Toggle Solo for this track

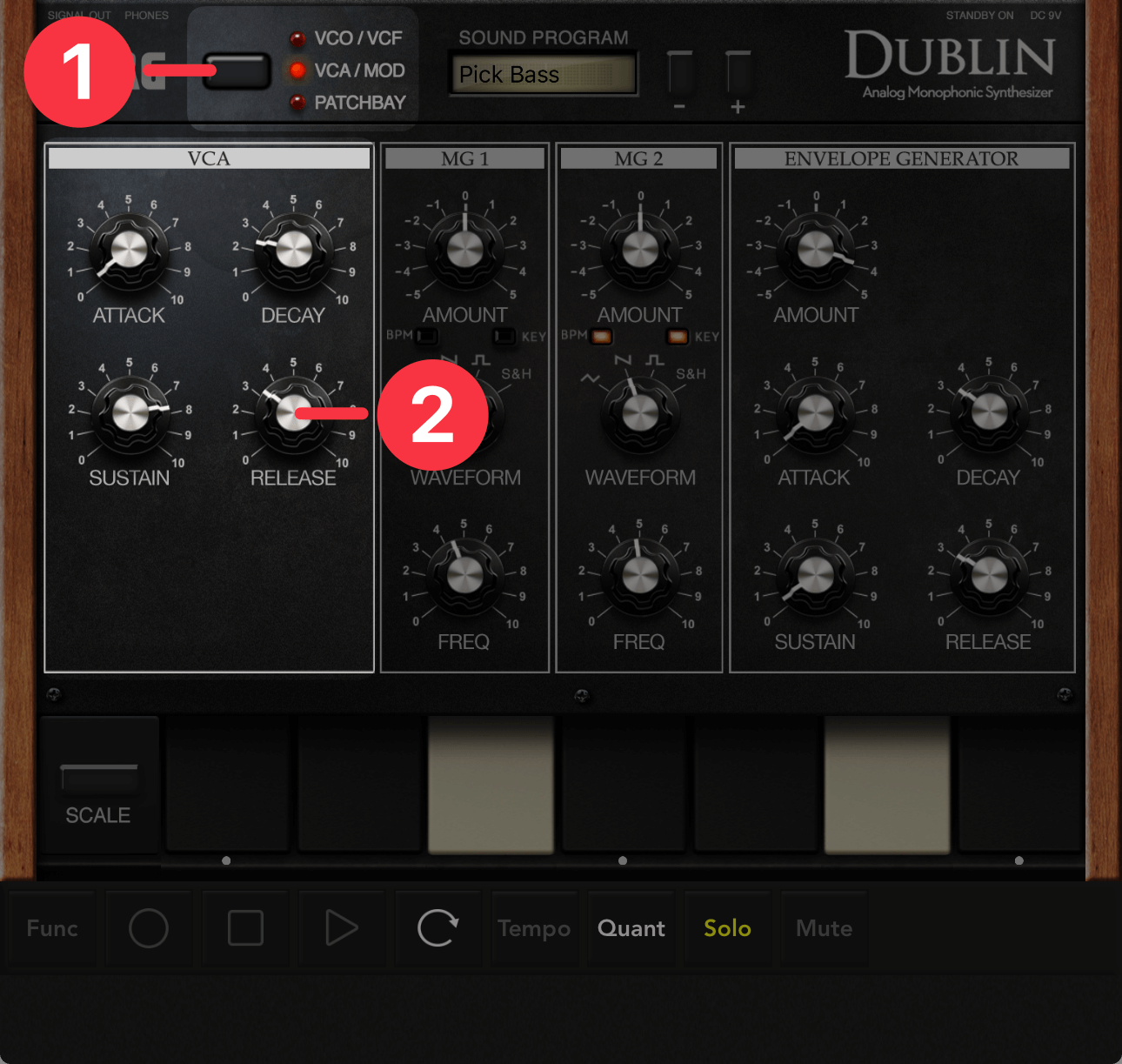tap(727, 928)
